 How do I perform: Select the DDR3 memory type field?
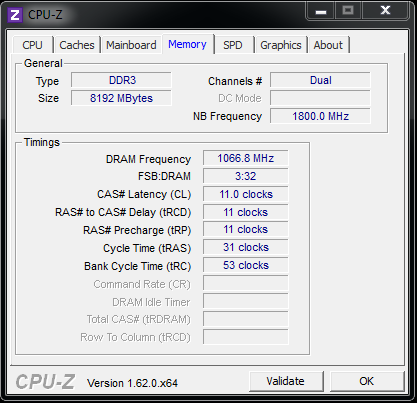121,80
